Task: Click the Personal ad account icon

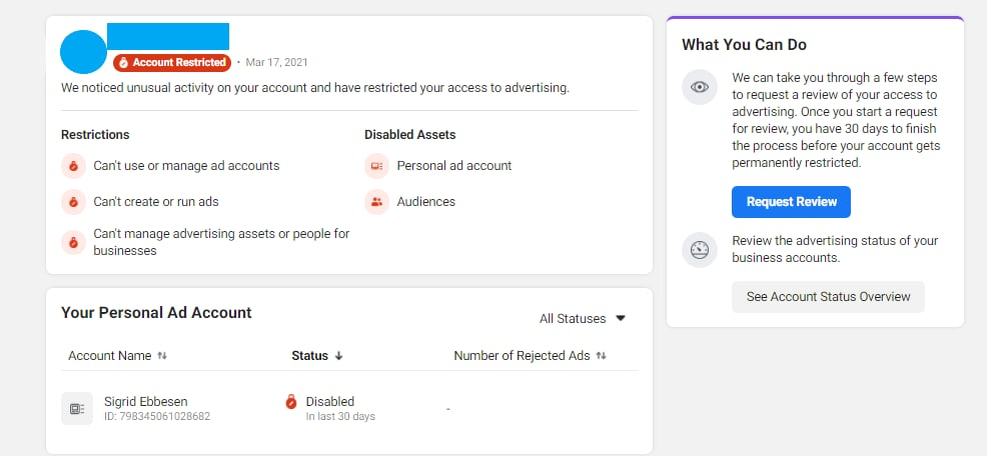Action: coord(377,166)
